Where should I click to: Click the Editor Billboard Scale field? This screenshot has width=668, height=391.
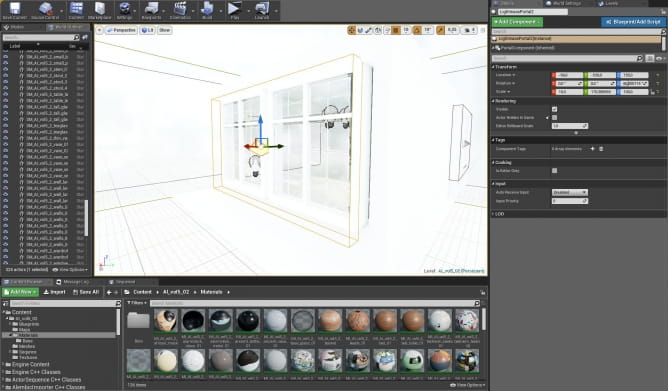point(570,126)
